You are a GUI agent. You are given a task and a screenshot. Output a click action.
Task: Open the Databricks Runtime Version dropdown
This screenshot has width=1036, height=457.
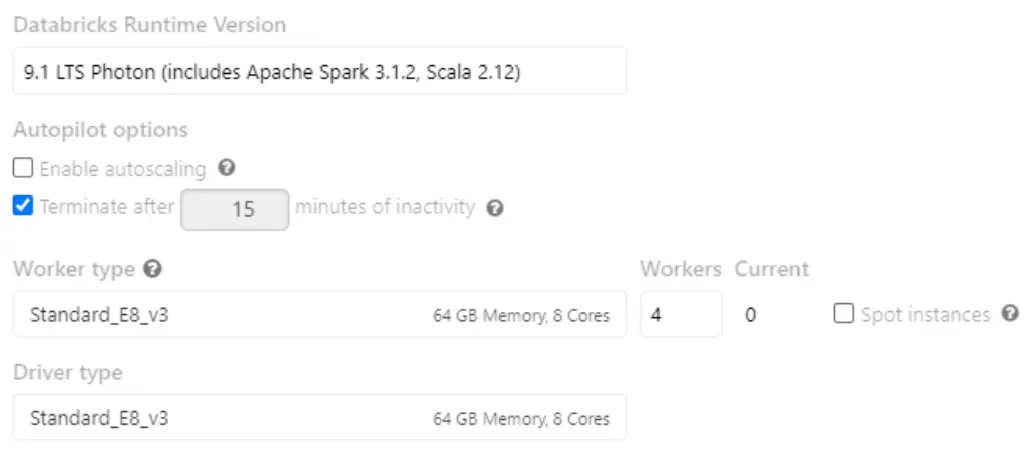(320, 71)
